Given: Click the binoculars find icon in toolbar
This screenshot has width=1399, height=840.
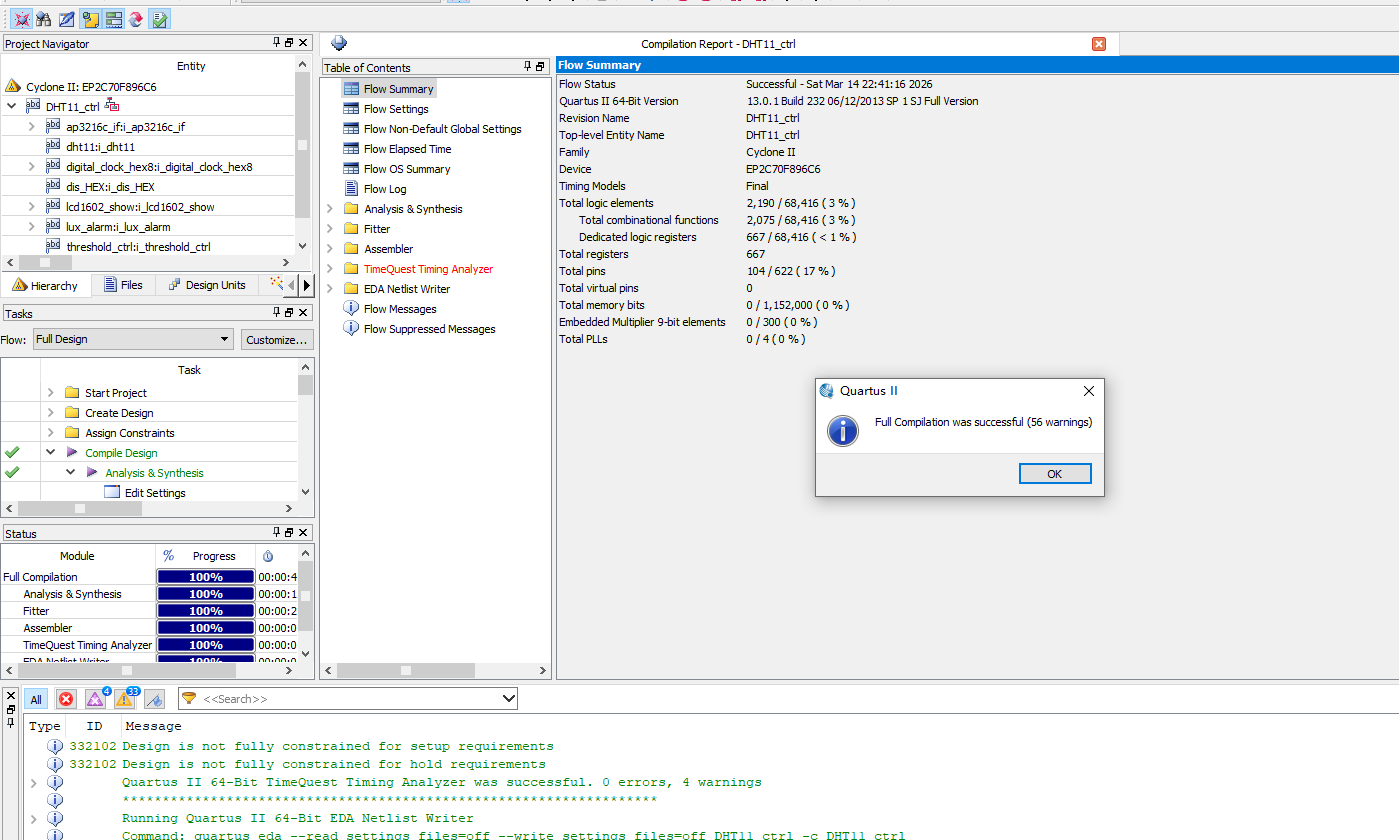Looking at the screenshot, I should [44, 19].
